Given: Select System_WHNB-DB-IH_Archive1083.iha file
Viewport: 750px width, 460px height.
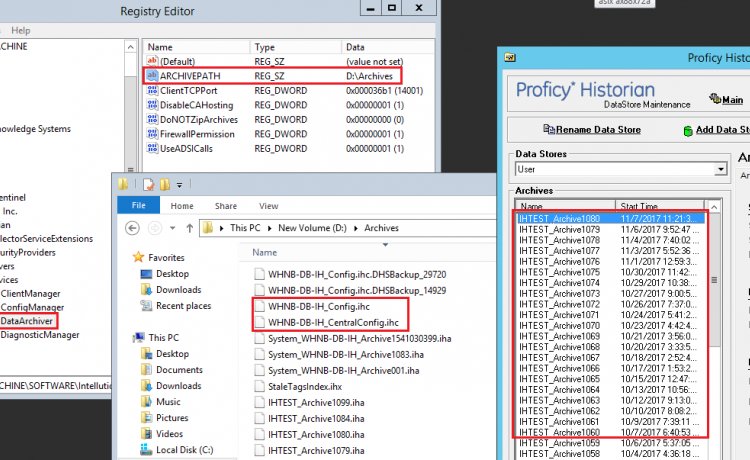Looking at the screenshot, I should click(346, 354).
